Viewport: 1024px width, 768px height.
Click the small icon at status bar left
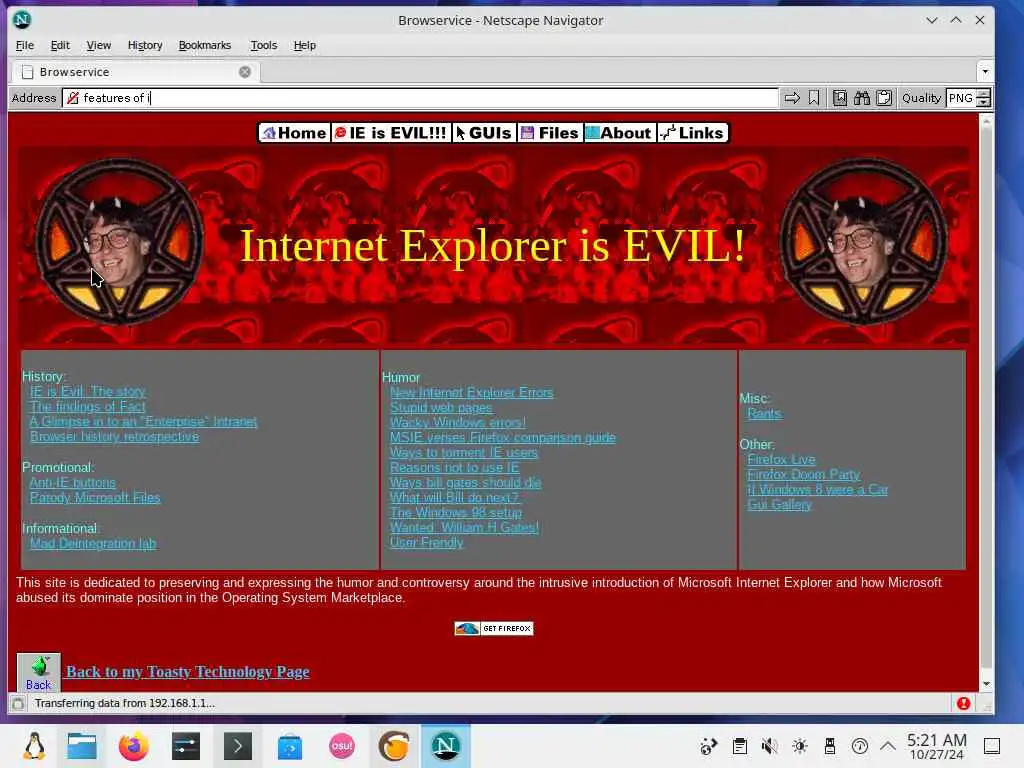(x=18, y=703)
